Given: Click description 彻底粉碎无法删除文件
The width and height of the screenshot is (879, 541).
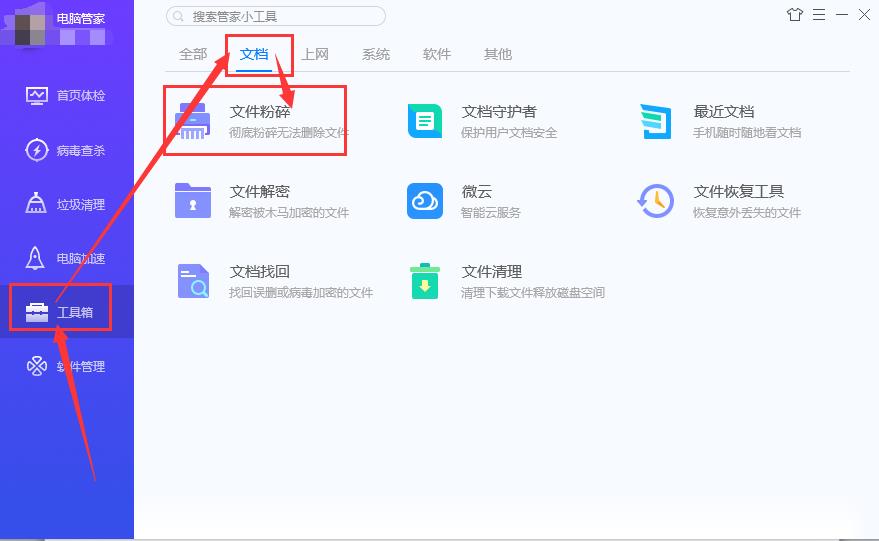Looking at the screenshot, I should pos(289,133).
